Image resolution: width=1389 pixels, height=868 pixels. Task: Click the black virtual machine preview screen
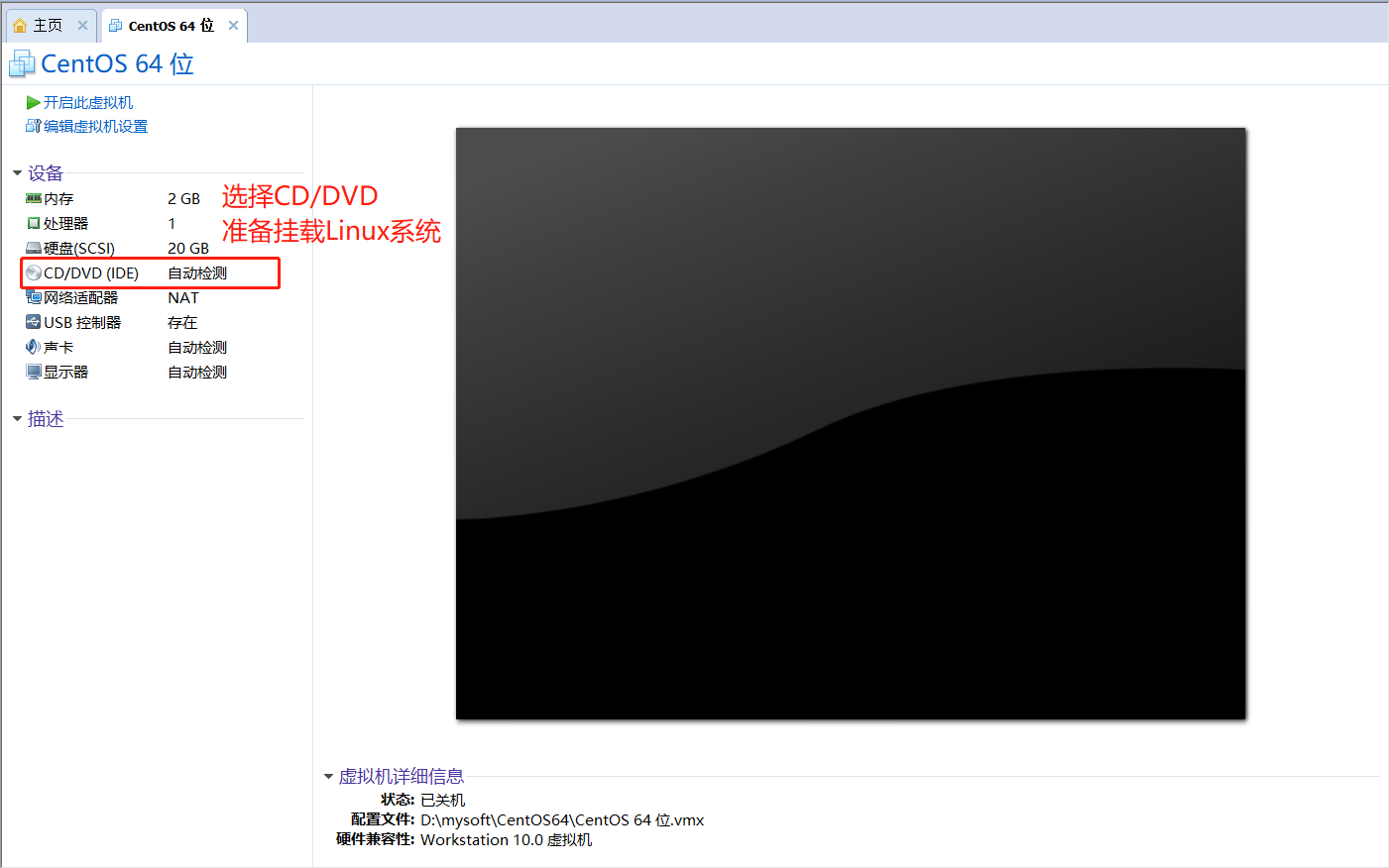click(x=850, y=423)
